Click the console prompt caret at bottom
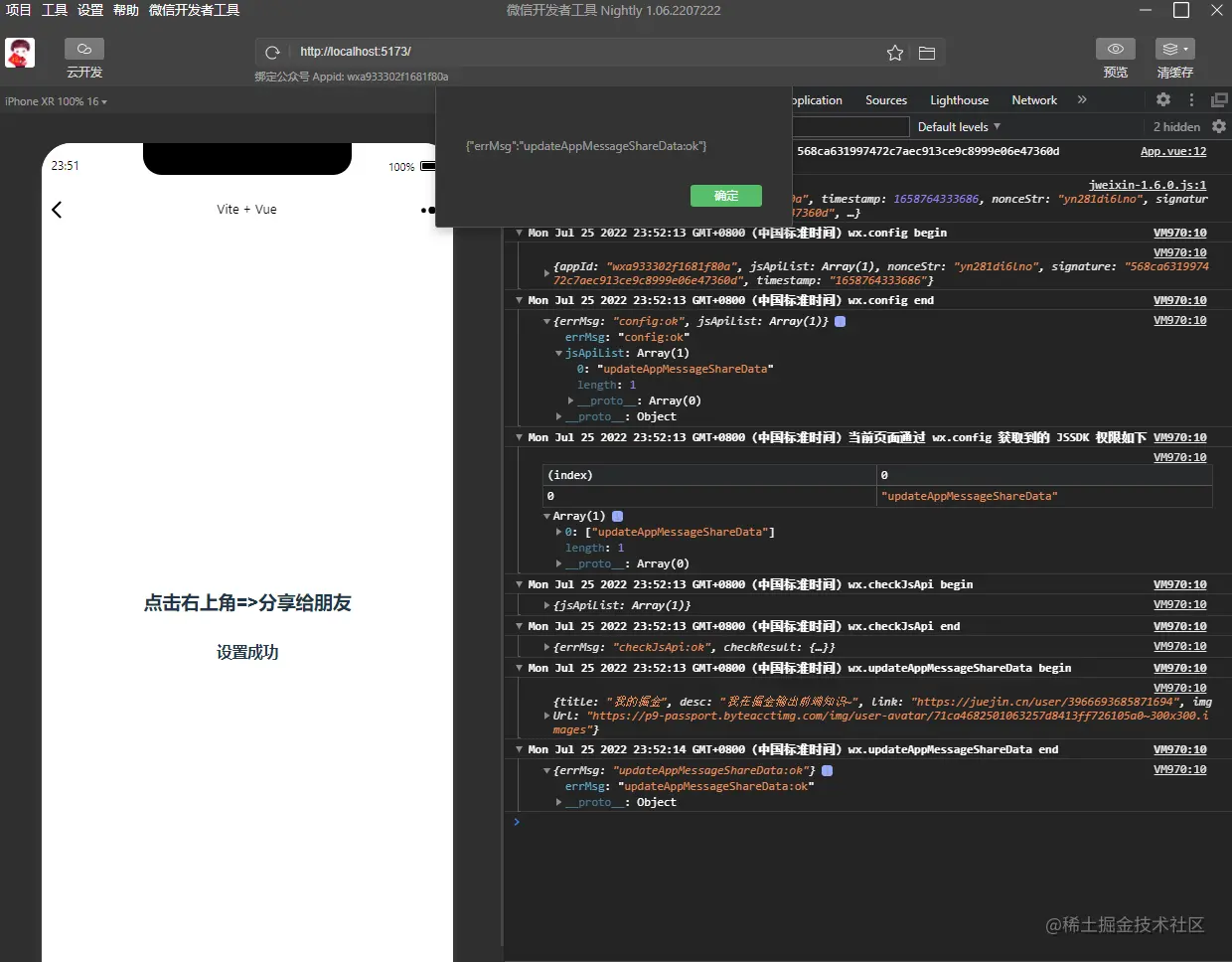Image resolution: width=1232 pixels, height=962 pixels. (517, 822)
